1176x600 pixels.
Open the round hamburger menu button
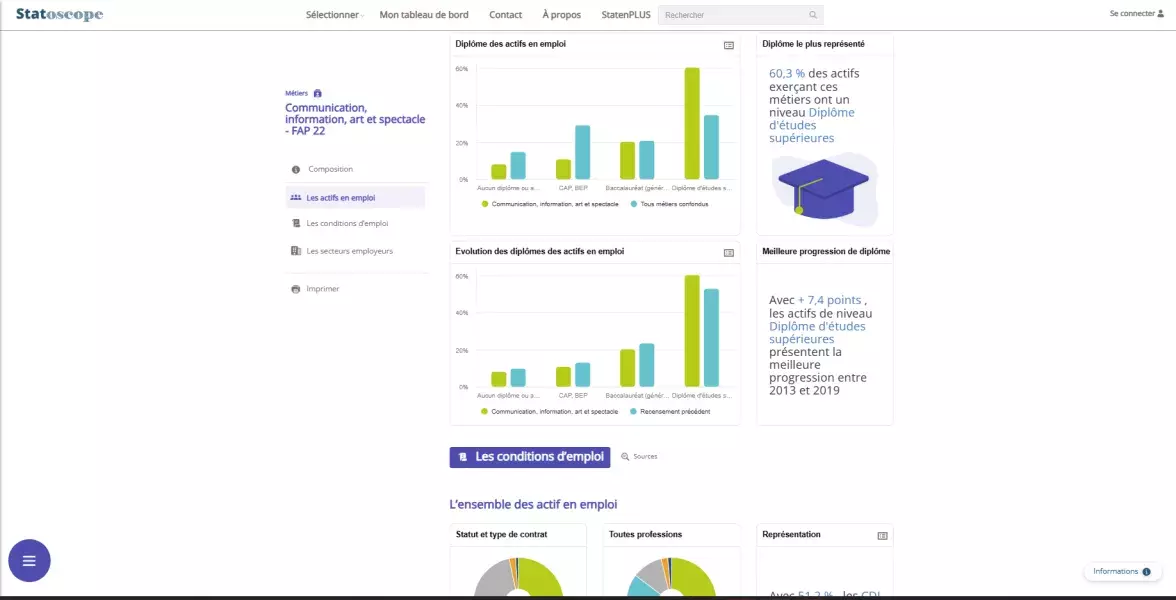[x=29, y=561]
